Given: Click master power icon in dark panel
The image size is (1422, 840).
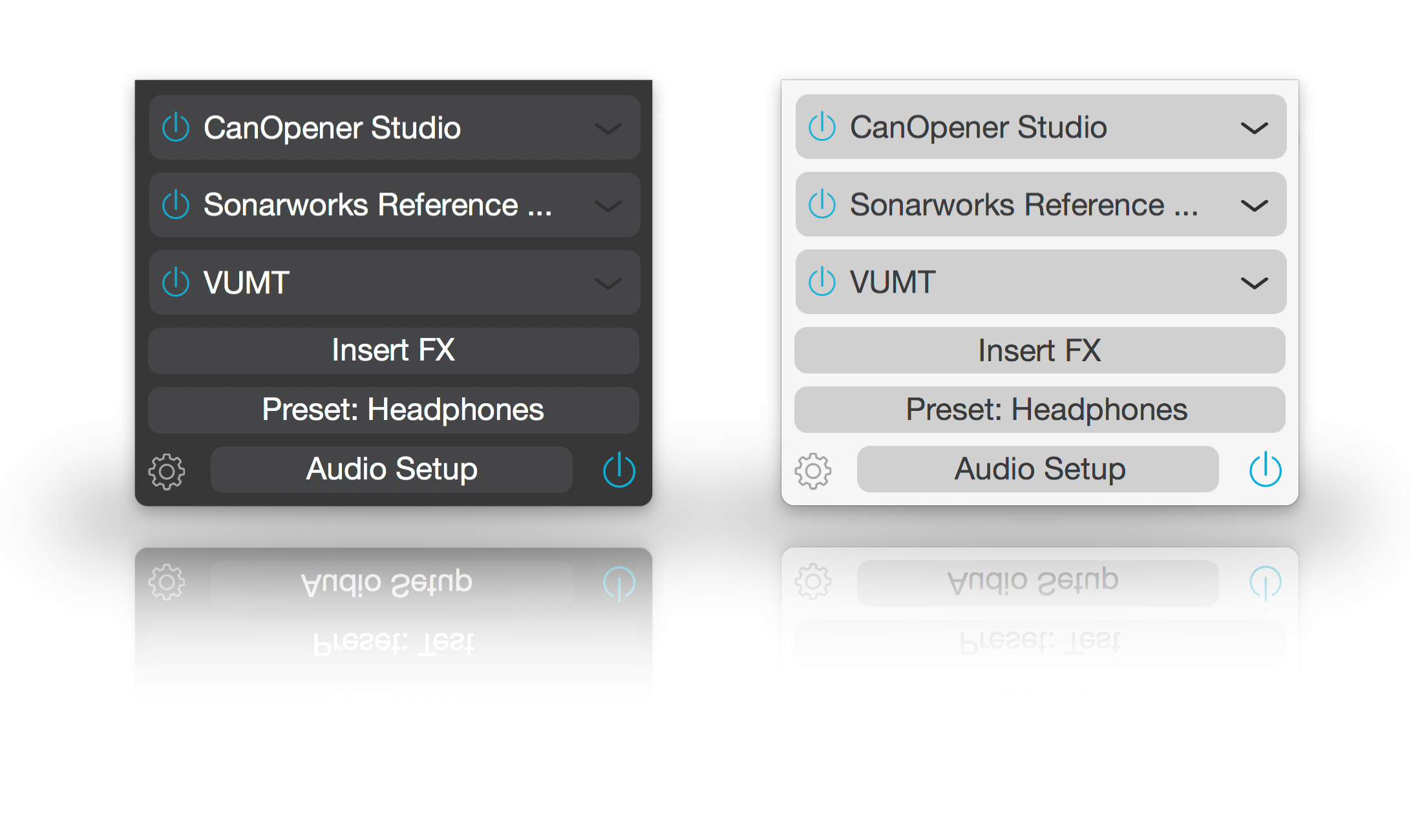Looking at the screenshot, I should [619, 470].
